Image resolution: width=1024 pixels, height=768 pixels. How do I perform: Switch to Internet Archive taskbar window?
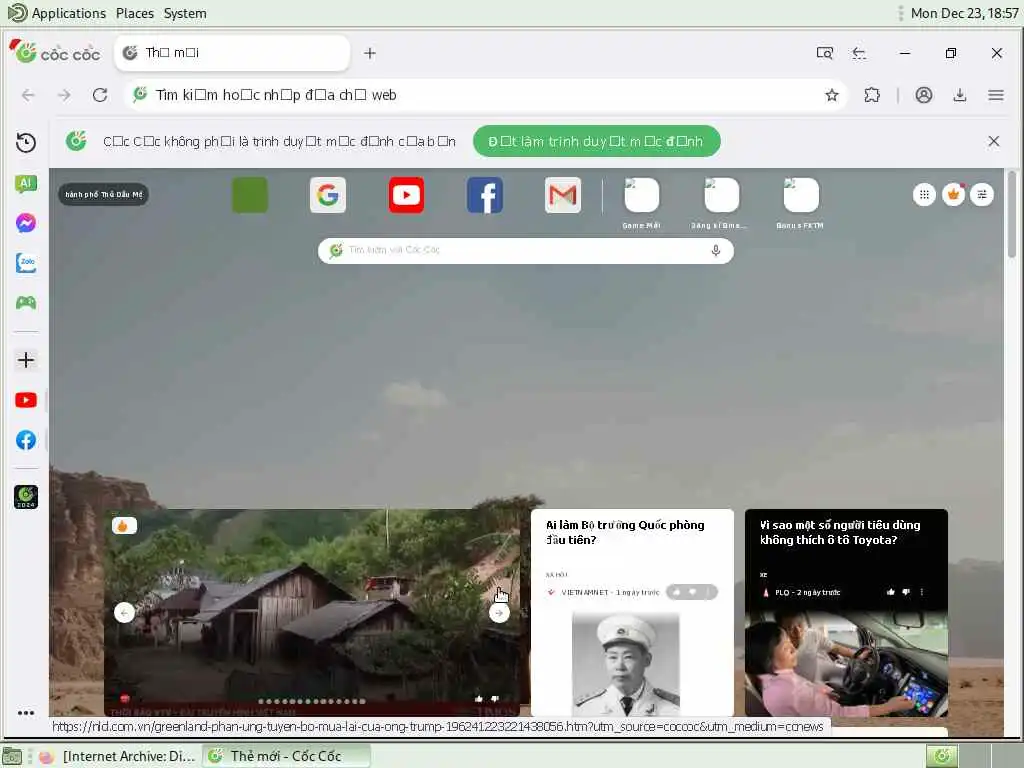[x=118, y=756]
